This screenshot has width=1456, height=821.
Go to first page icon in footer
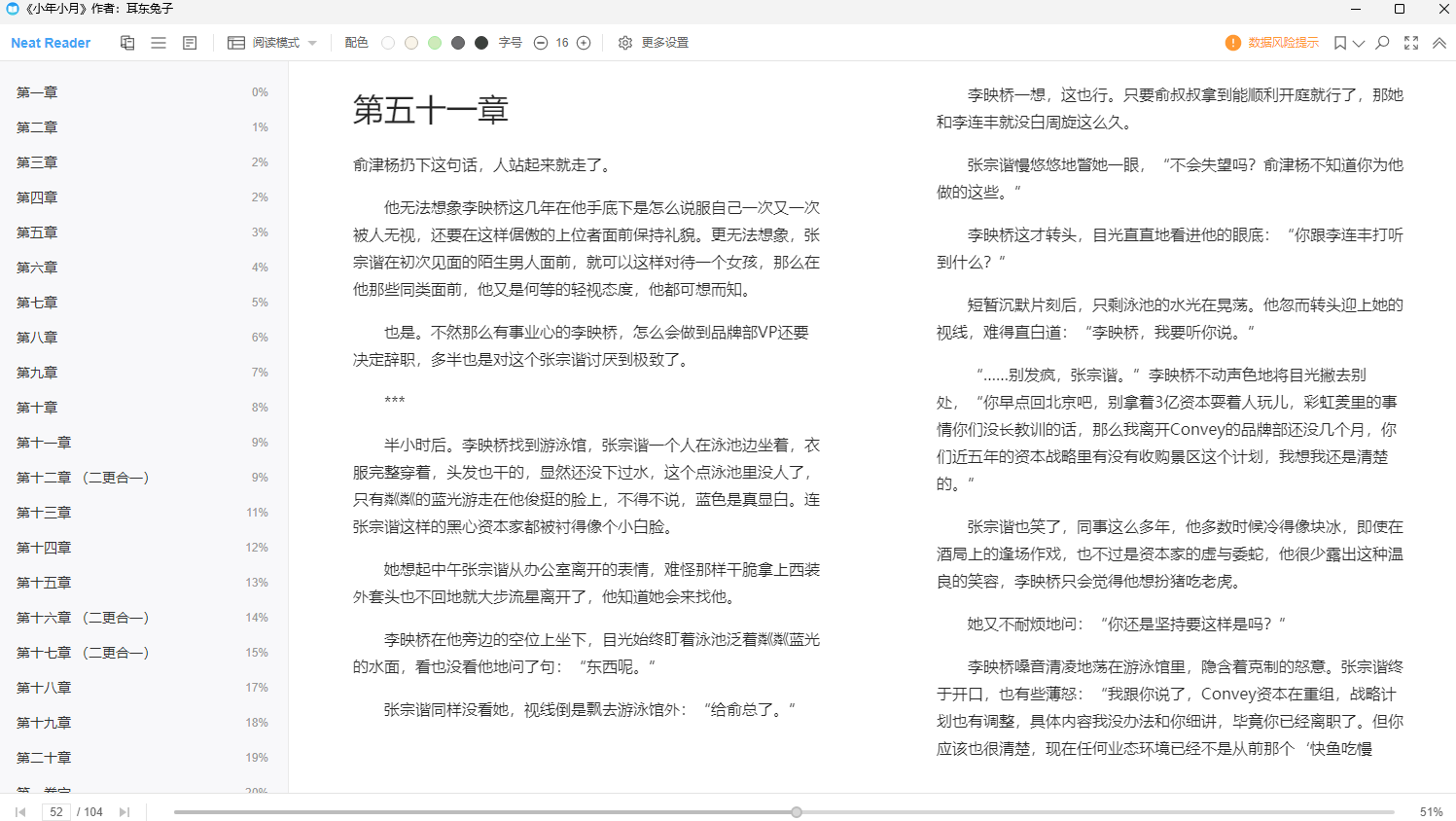point(20,812)
